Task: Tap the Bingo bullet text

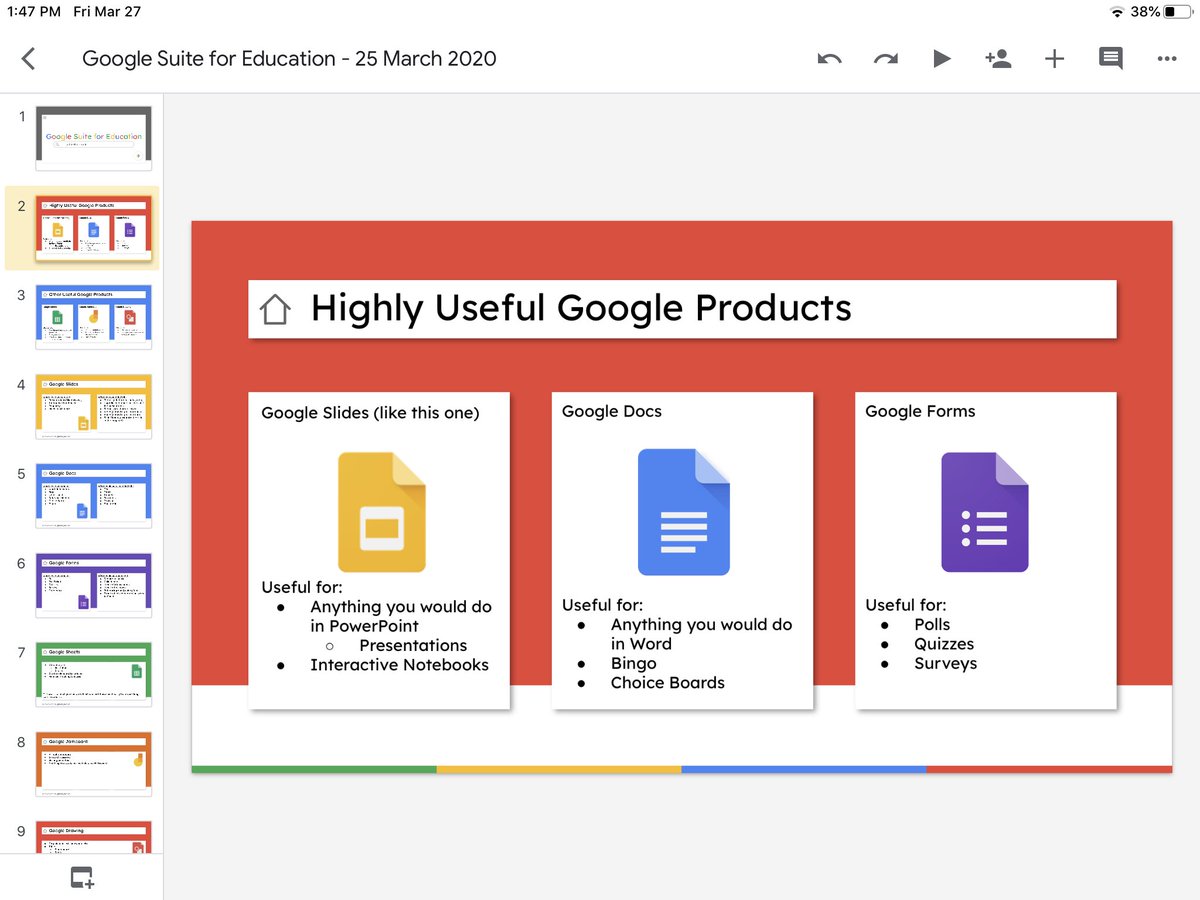Action: pyautogui.click(x=634, y=664)
